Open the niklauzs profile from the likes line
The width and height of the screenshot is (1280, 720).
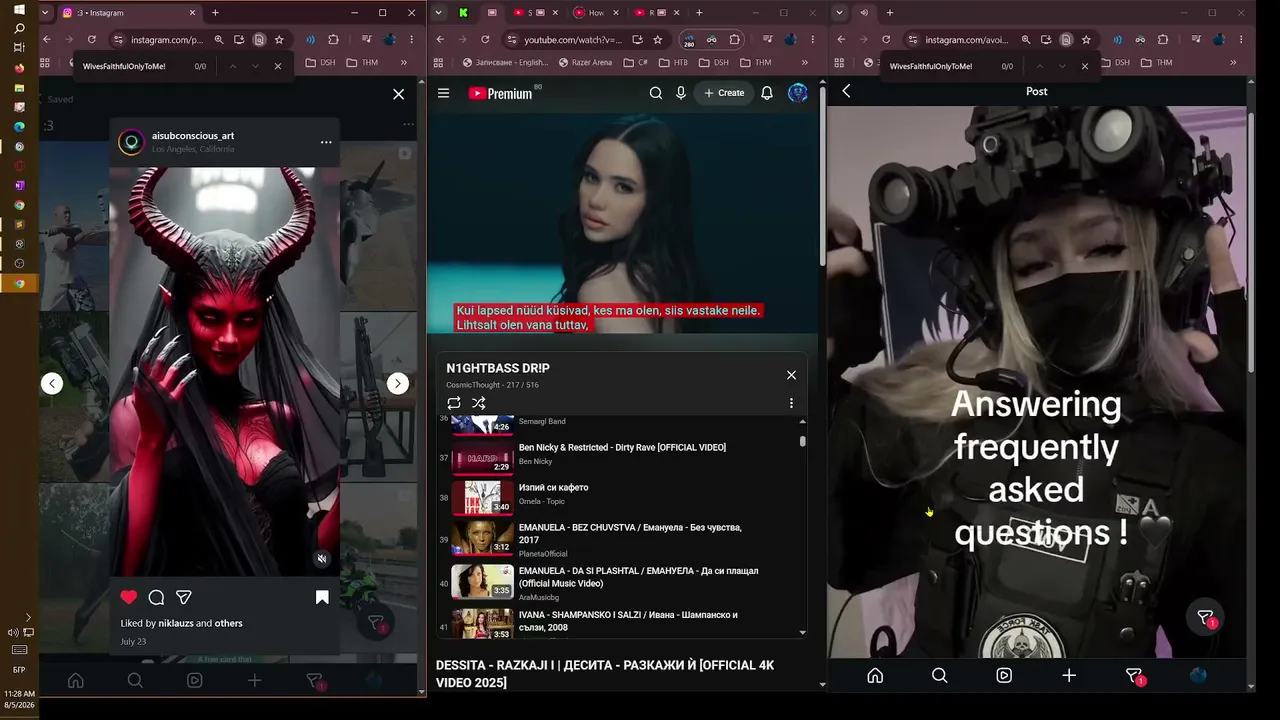175,623
